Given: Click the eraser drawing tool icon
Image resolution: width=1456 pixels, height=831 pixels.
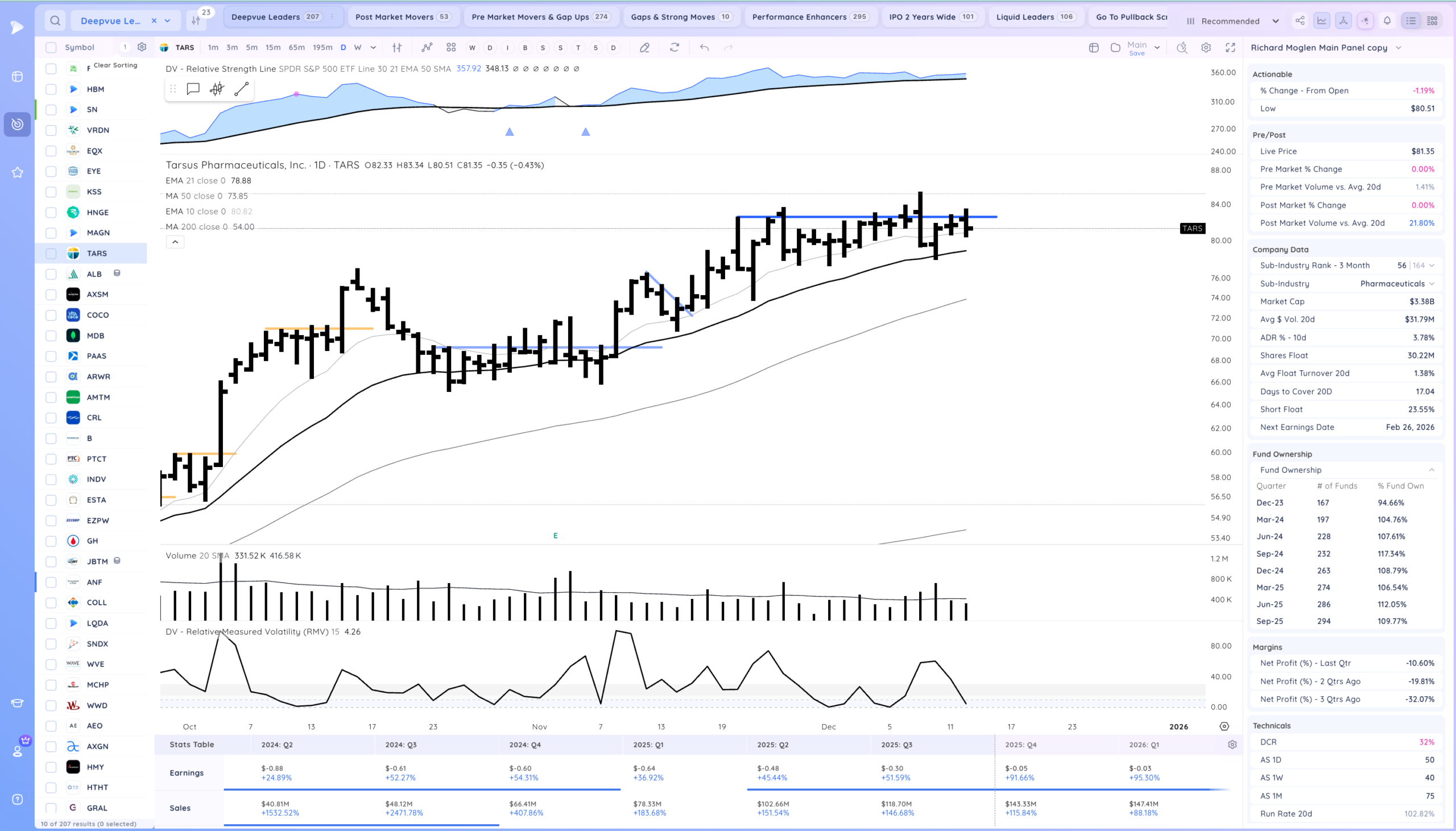Looking at the screenshot, I should [x=645, y=47].
